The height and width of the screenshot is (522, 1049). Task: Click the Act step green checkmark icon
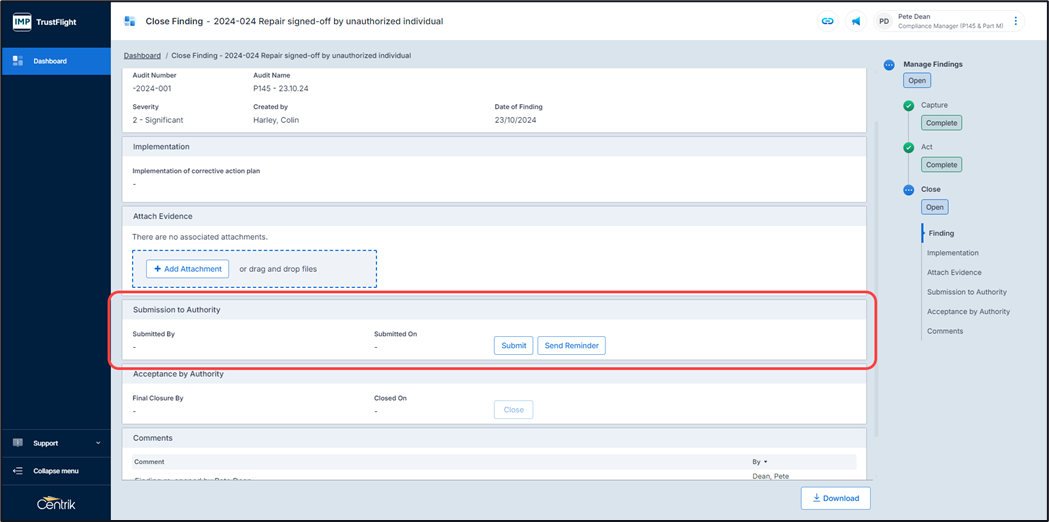908,148
